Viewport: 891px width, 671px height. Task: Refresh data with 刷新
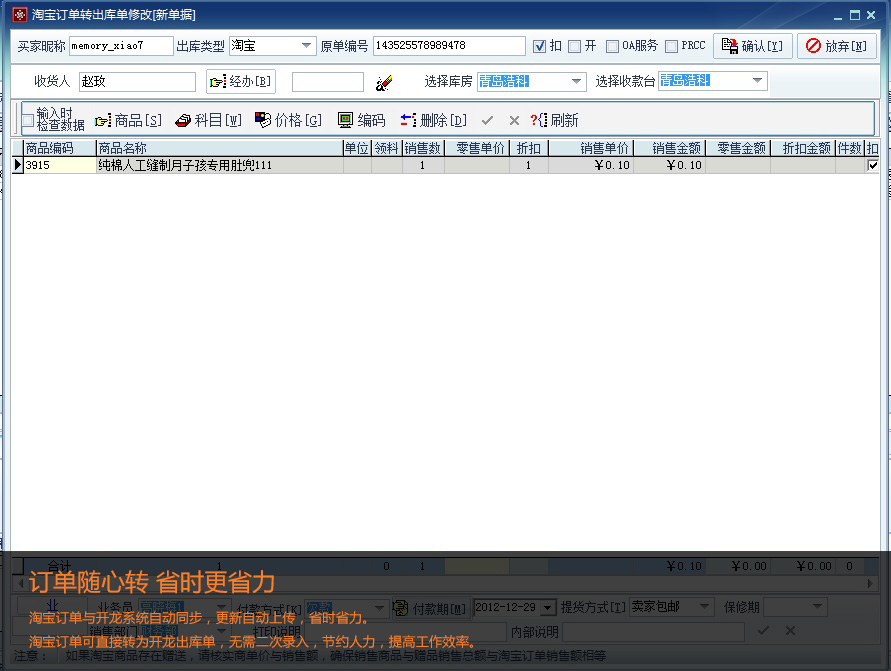(554, 120)
